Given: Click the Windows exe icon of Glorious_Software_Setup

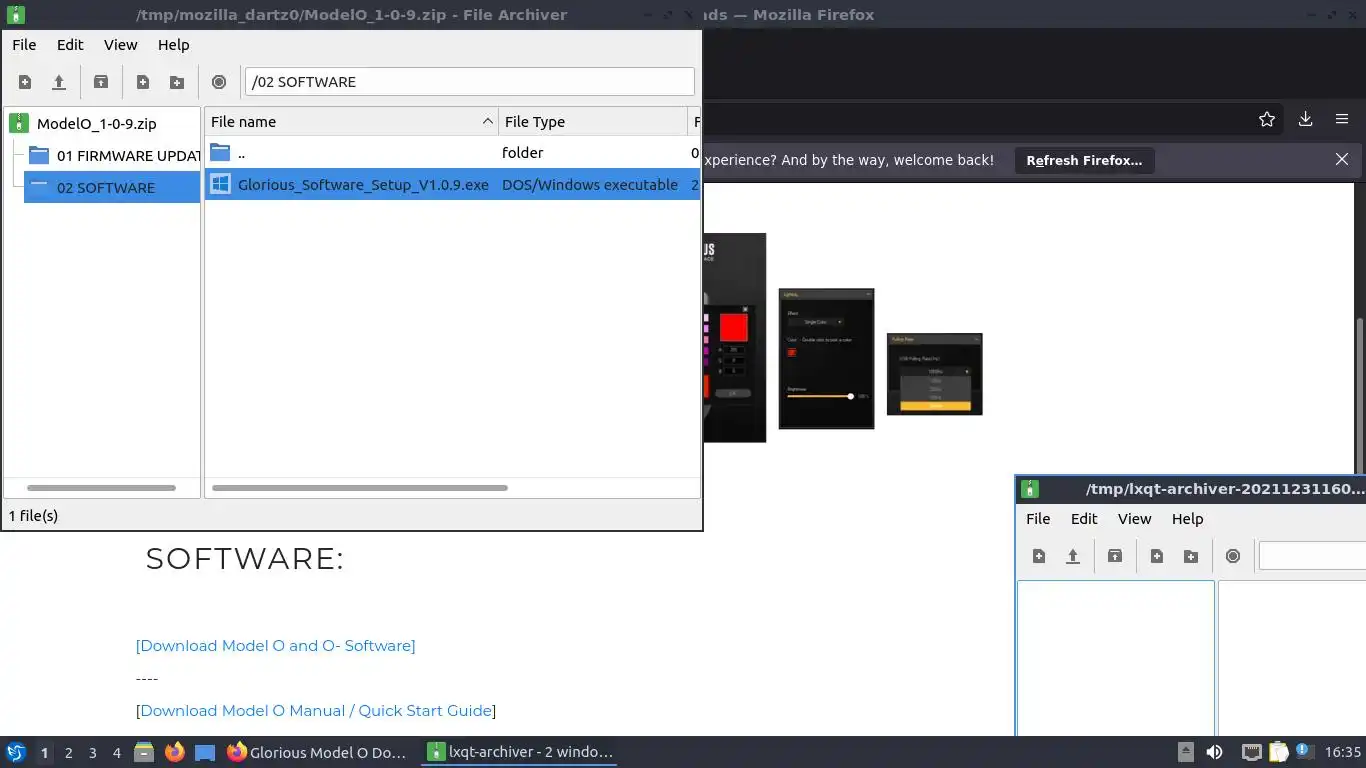Looking at the screenshot, I should (221, 184).
